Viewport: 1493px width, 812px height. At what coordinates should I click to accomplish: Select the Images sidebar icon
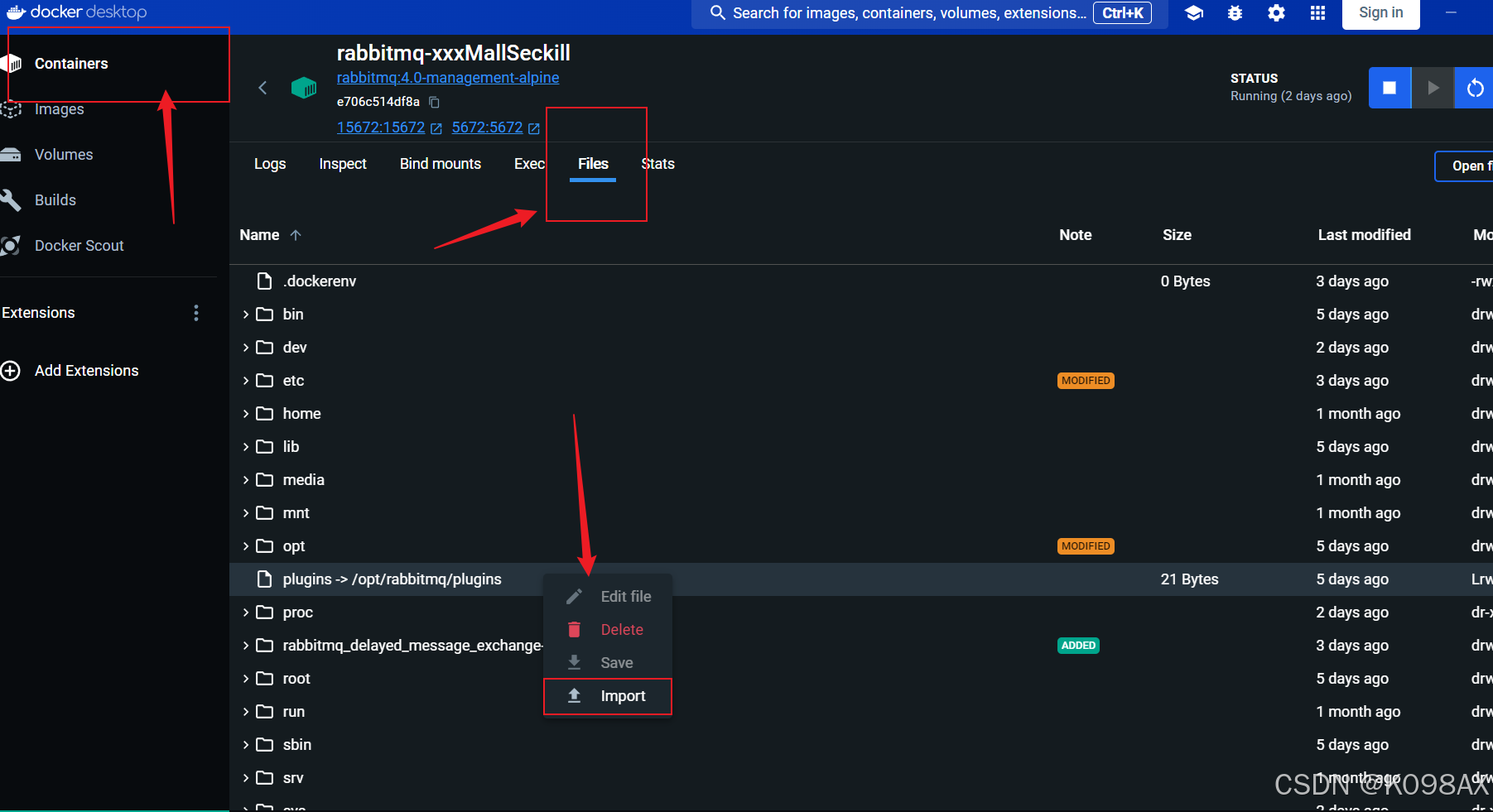11,108
